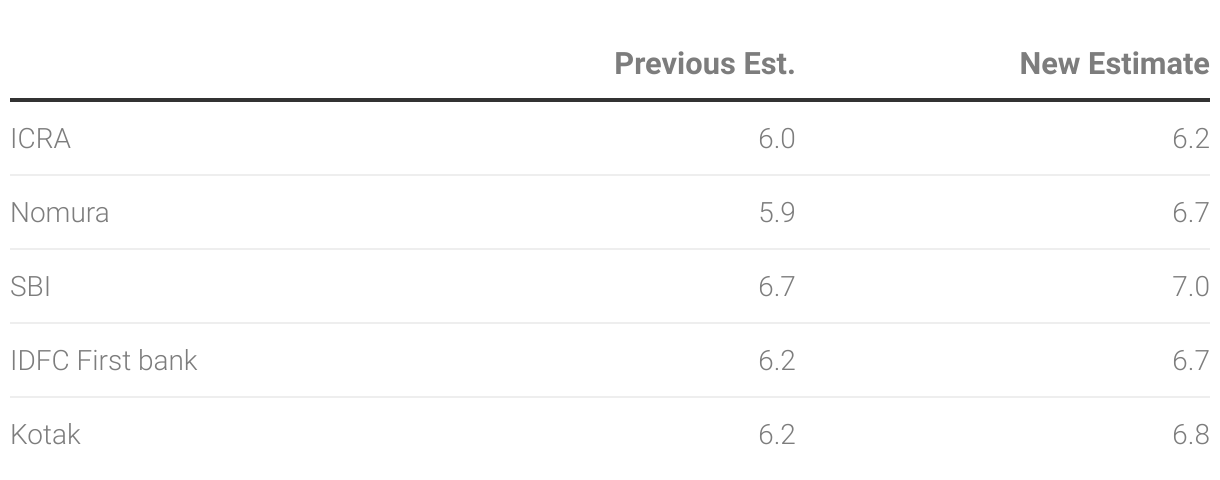
Task: Click SBI's previous estimate value 6.7
Action: click(x=776, y=287)
